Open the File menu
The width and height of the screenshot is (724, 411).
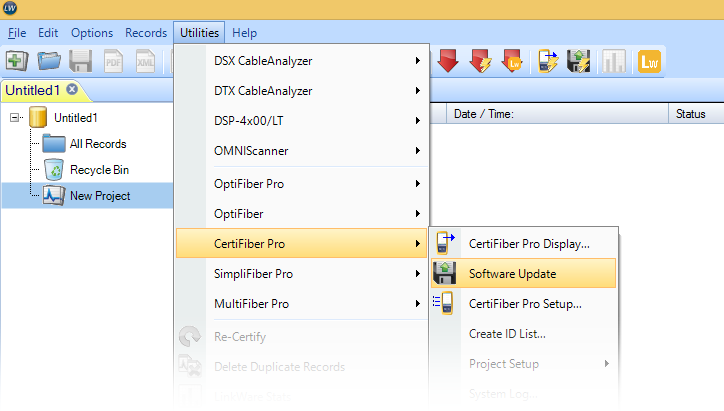click(x=17, y=33)
